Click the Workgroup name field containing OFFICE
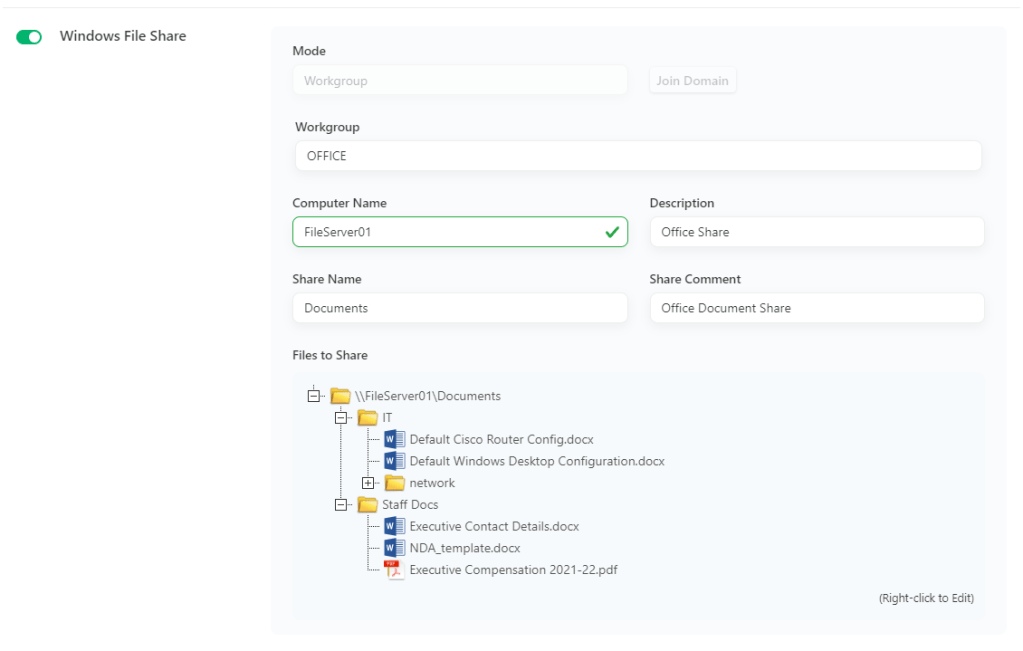Viewport: 1023px width, 651px height. click(637, 156)
